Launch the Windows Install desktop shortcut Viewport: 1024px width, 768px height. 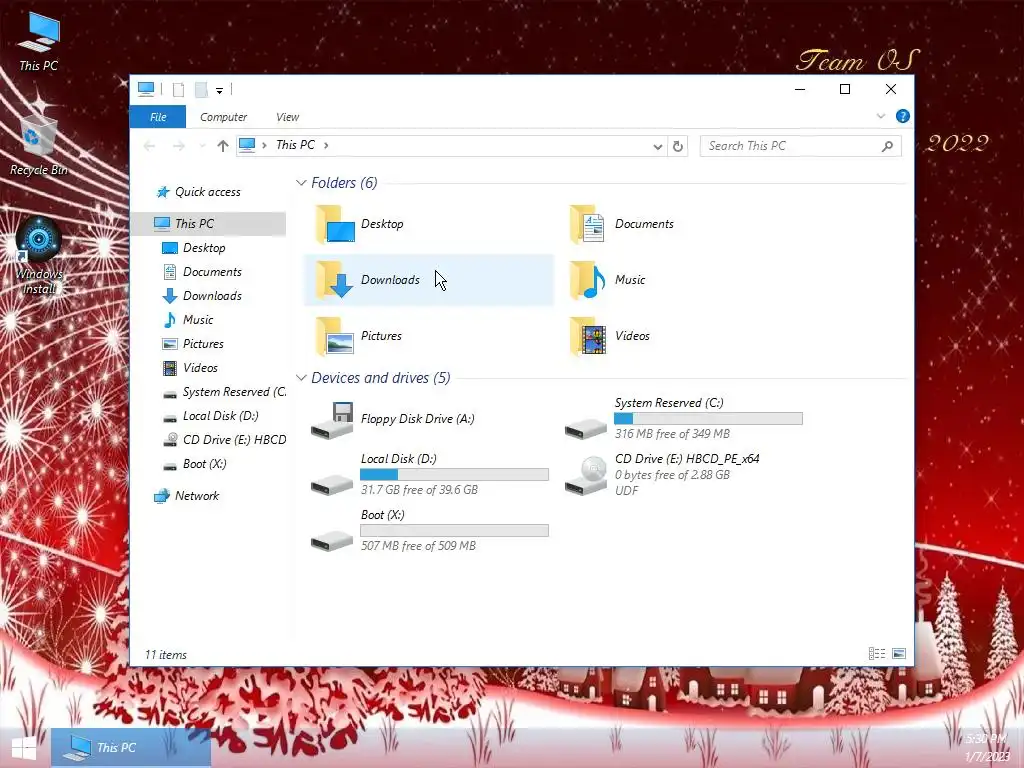coord(39,256)
